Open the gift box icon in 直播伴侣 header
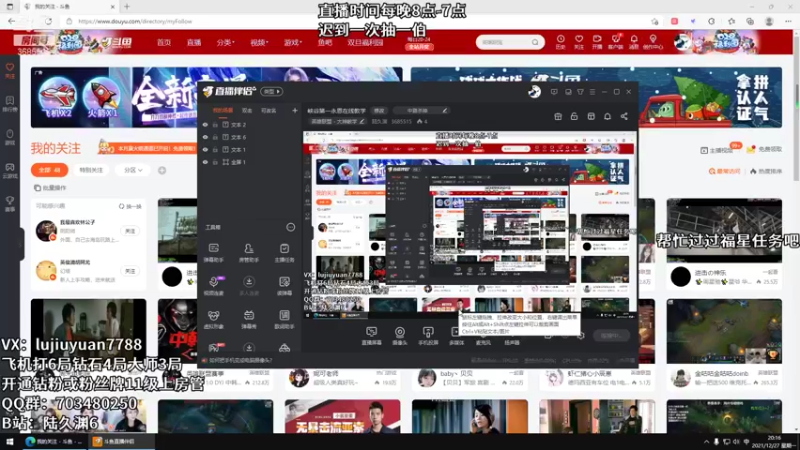Viewport: 800px width, 450px height. coord(558,116)
